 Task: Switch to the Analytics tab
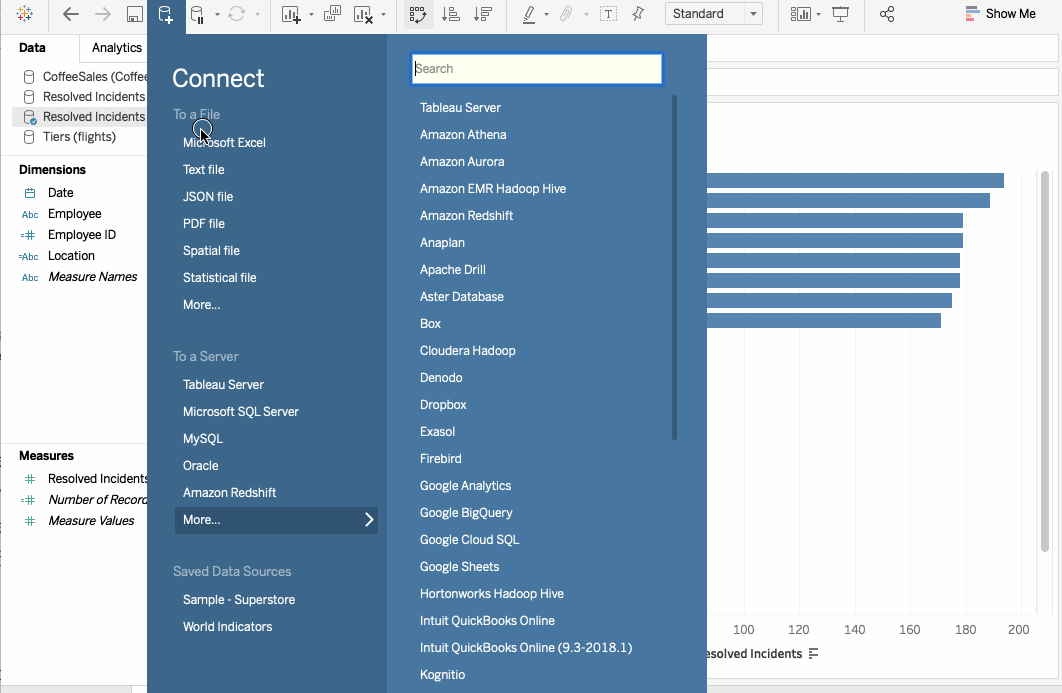pos(116,47)
